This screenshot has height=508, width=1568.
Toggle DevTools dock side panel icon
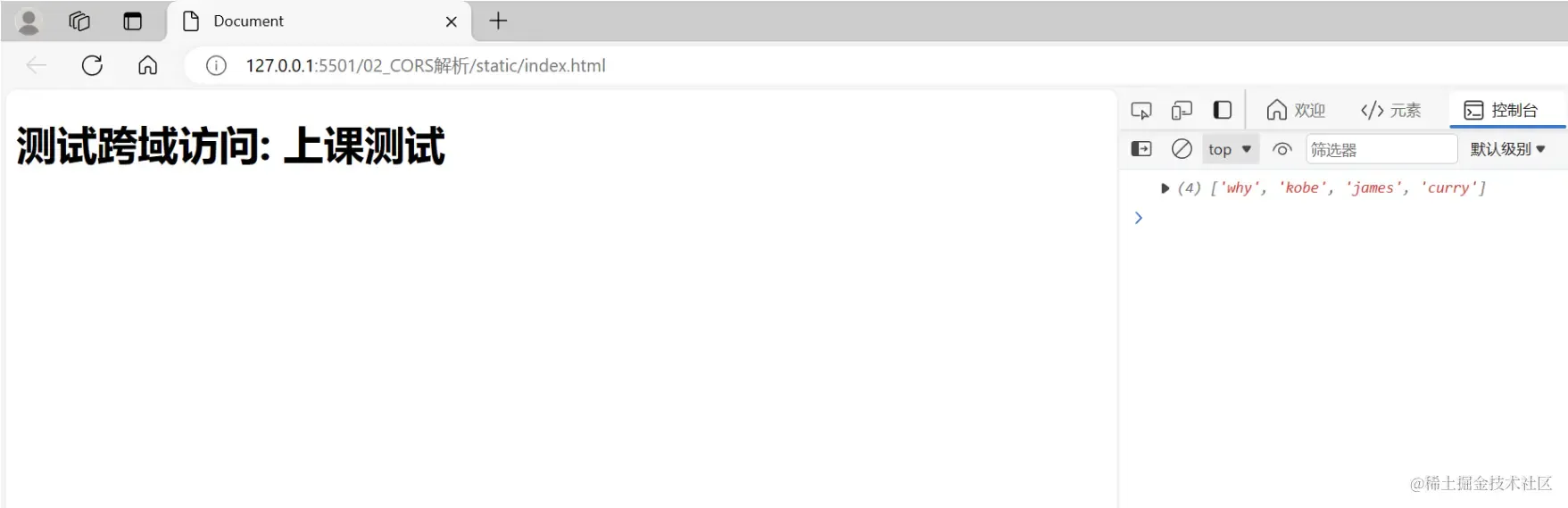click(x=1223, y=110)
